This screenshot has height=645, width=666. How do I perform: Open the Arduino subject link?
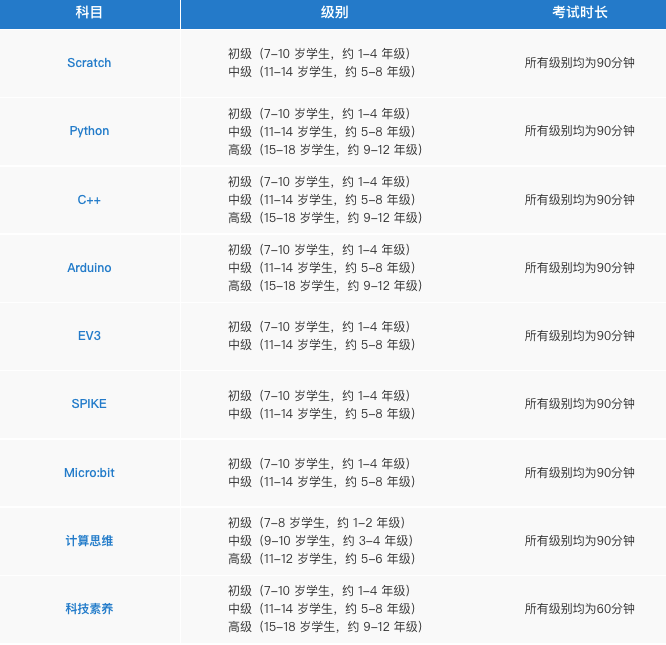pyautogui.click(x=89, y=268)
